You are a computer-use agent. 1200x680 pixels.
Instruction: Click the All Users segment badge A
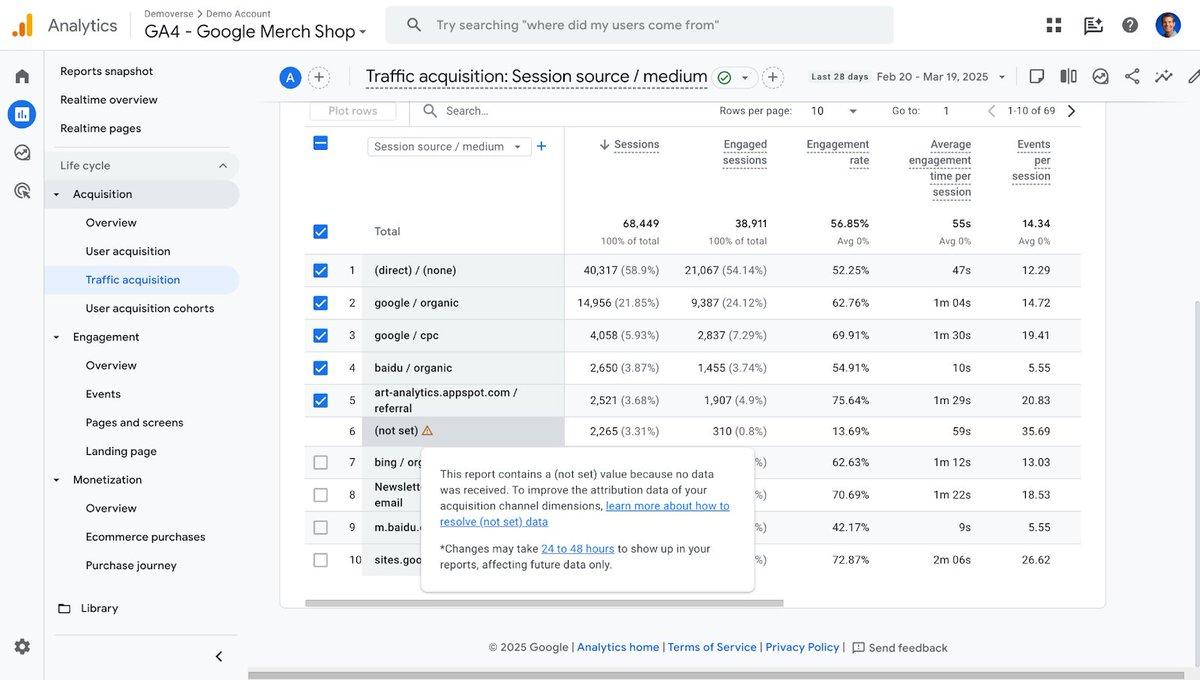[290, 77]
